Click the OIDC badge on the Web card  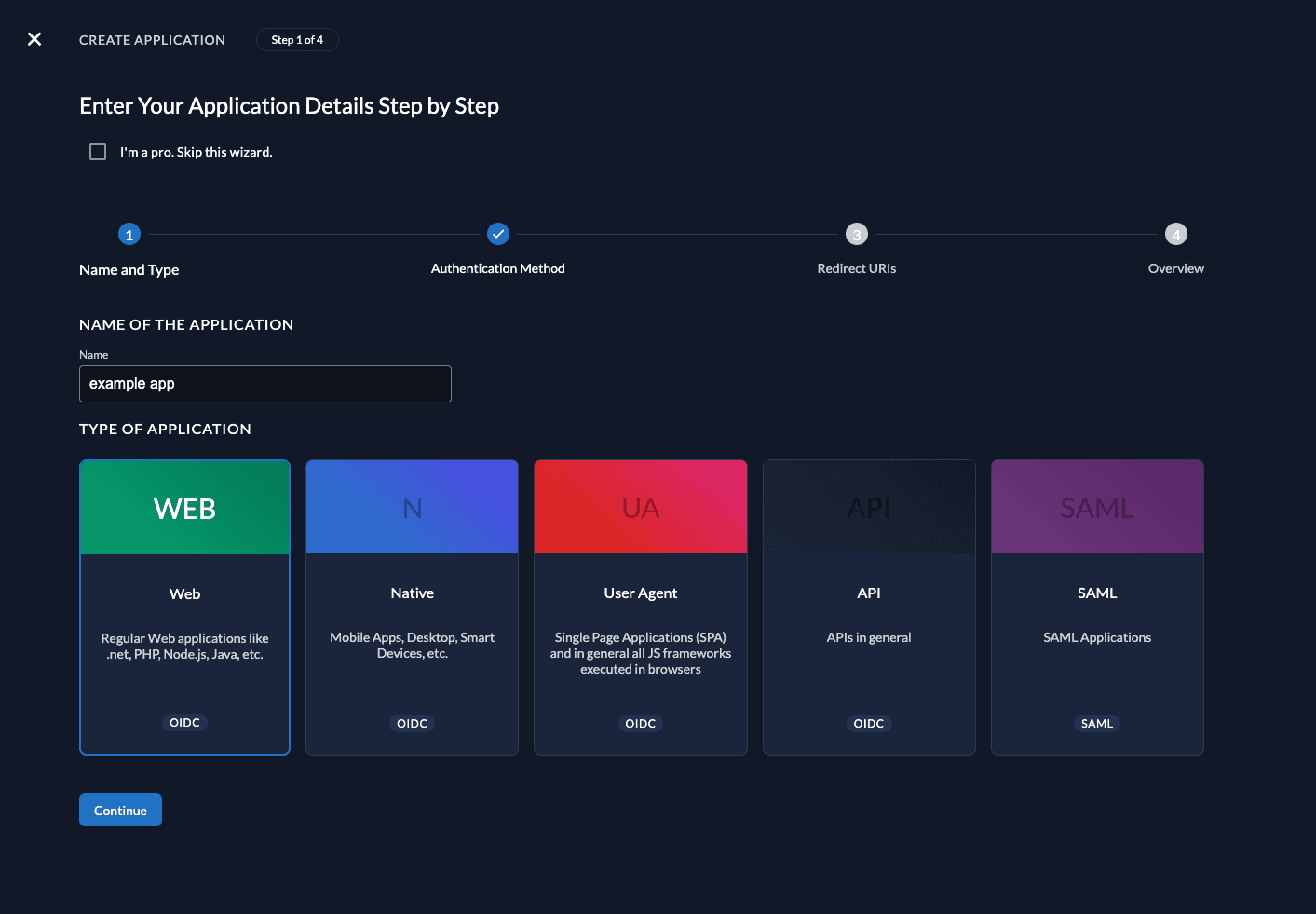pyautogui.click(x=184, y=722)
